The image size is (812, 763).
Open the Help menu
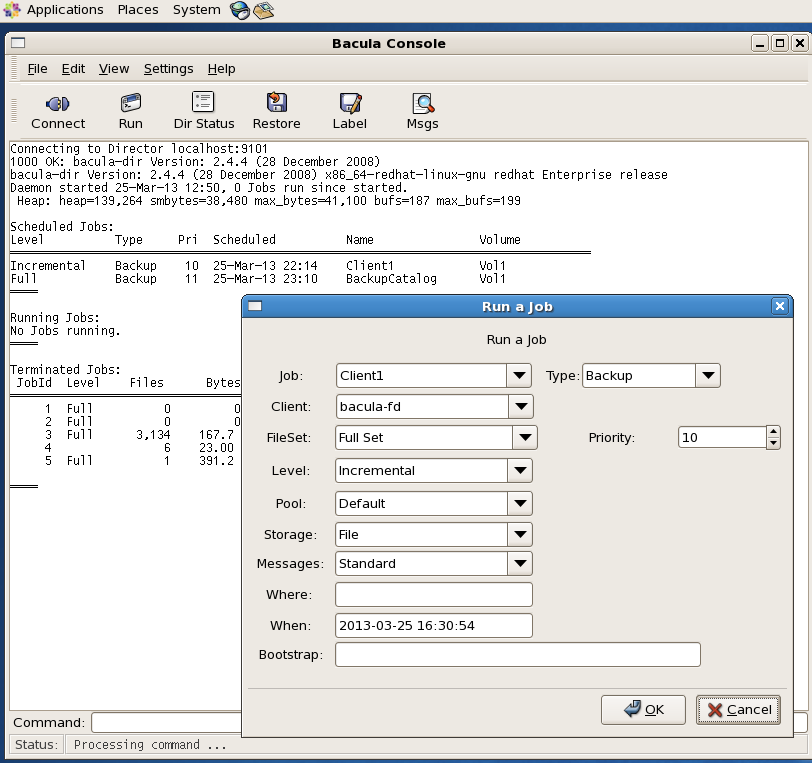click(221, 69)
